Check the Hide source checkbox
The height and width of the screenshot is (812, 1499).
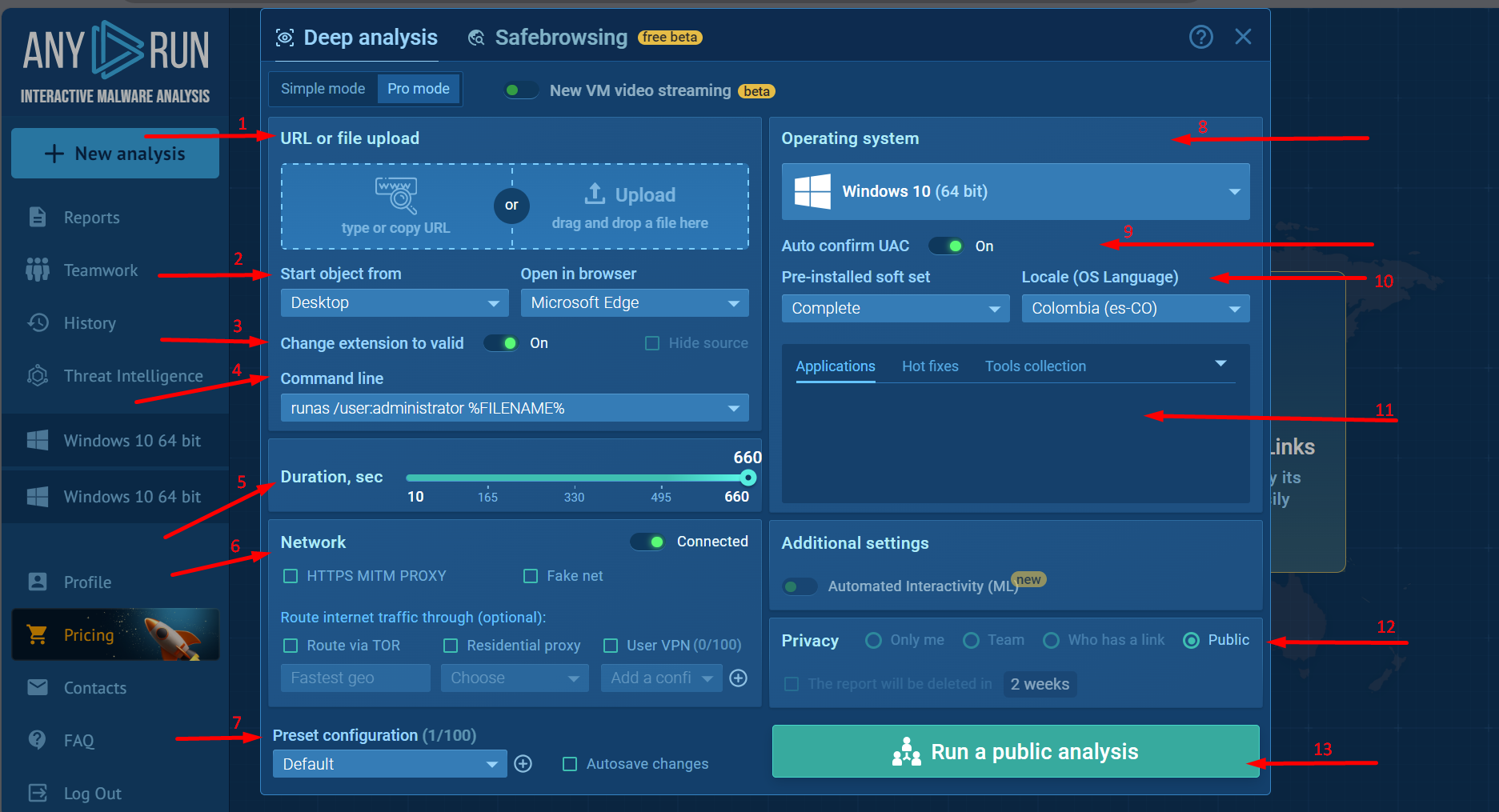coord(652,343)
